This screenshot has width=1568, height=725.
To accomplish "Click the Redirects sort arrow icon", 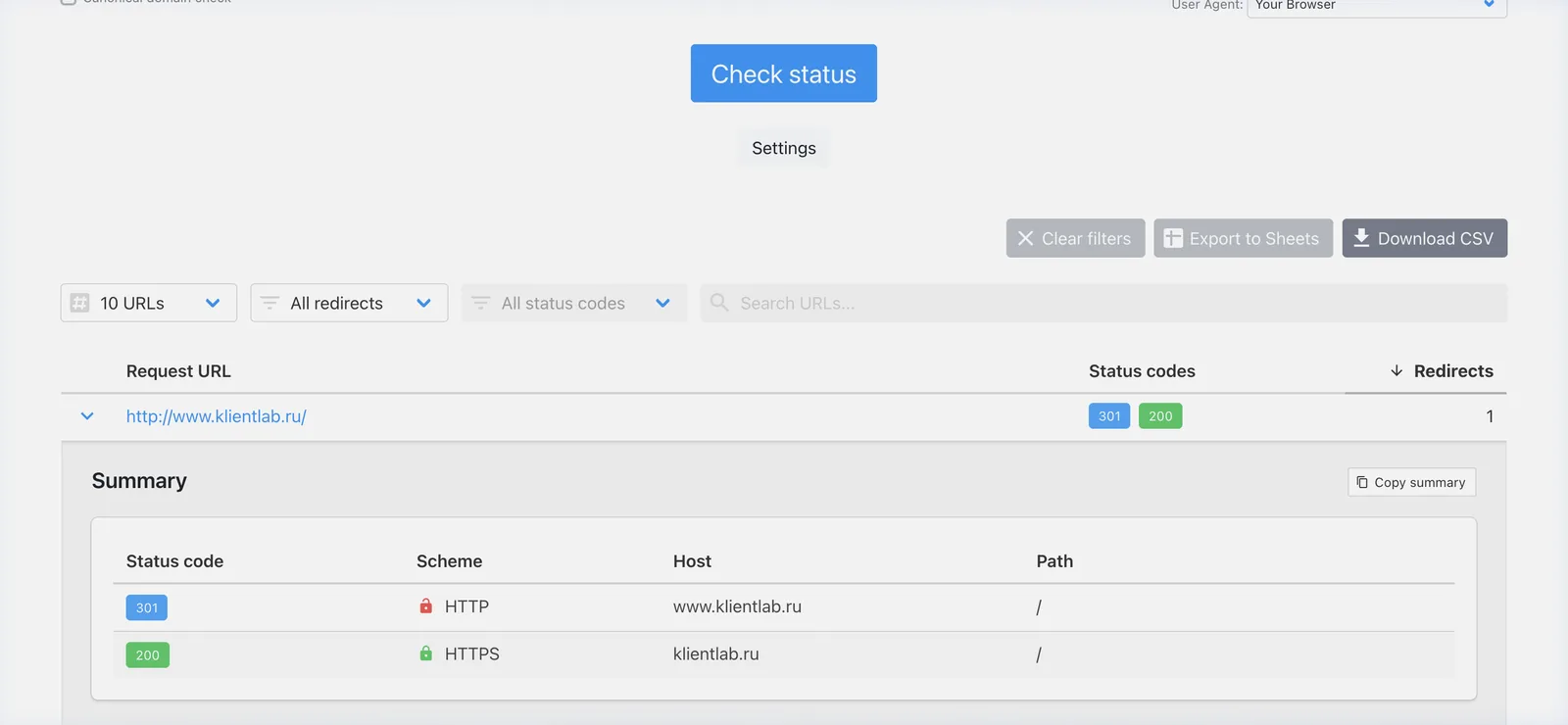I will (1396, 371).
